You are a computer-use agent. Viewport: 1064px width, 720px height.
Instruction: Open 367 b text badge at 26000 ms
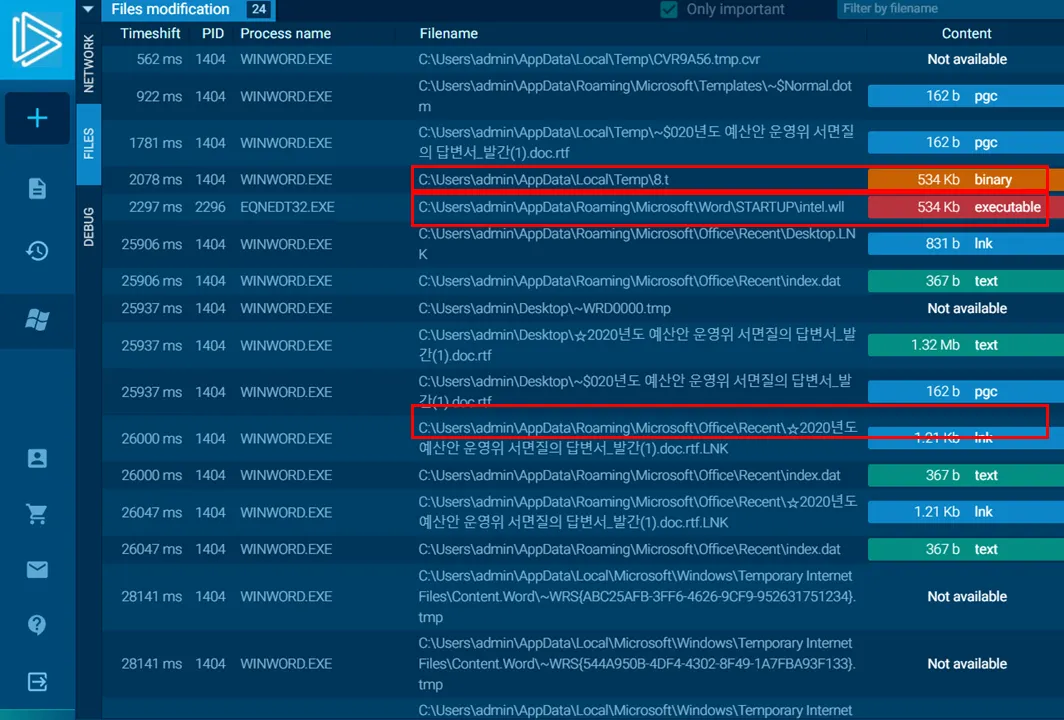coord(966,475)
